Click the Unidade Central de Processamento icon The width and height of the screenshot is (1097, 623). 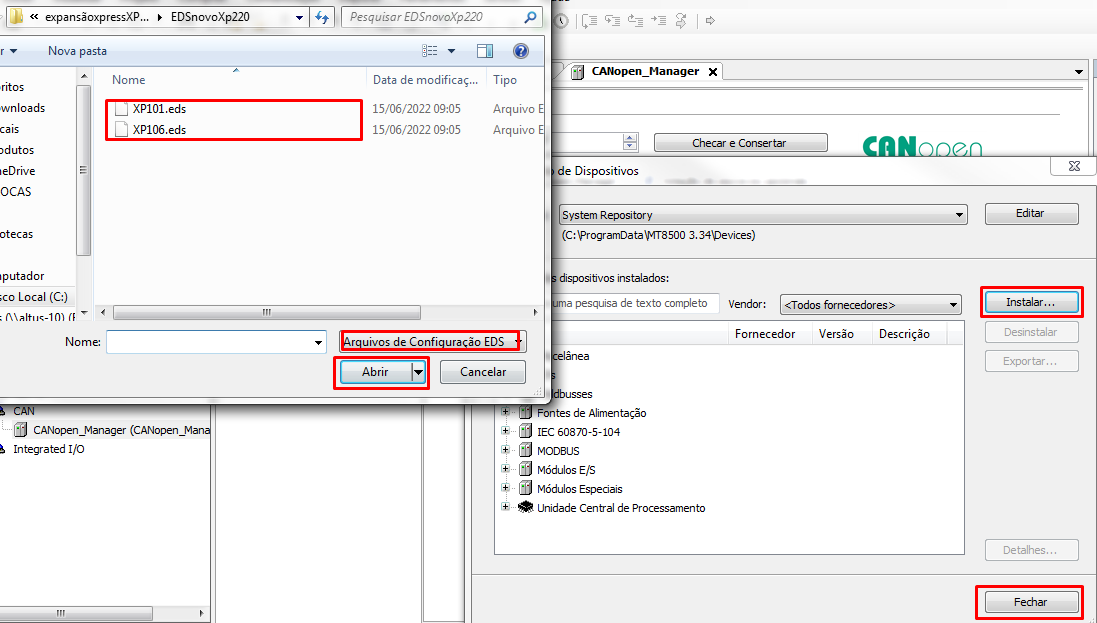click(525, 508)
